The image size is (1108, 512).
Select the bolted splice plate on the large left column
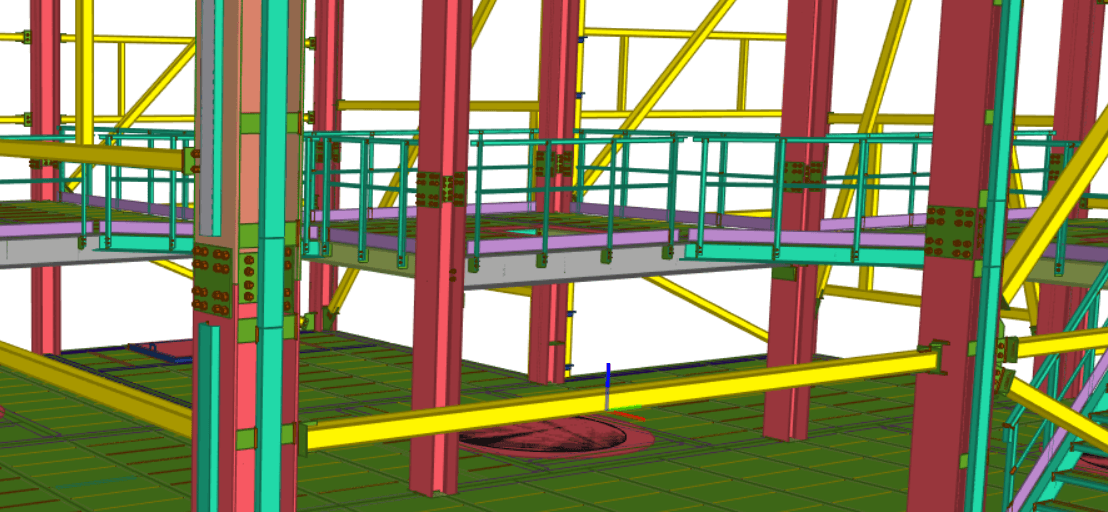(x=213, y=280)
